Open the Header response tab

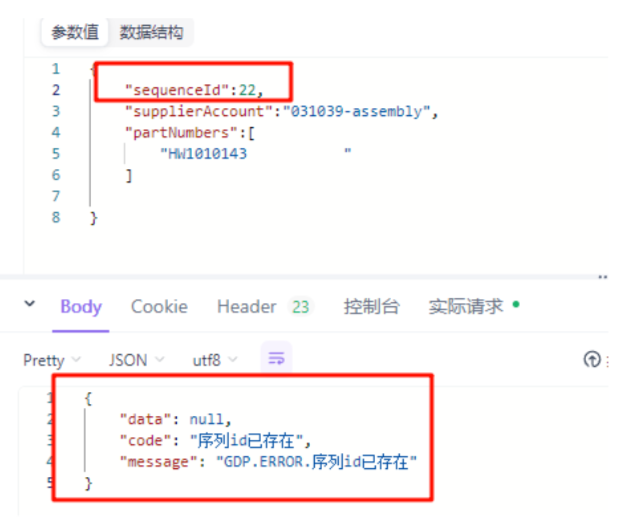tap(246, 307)
